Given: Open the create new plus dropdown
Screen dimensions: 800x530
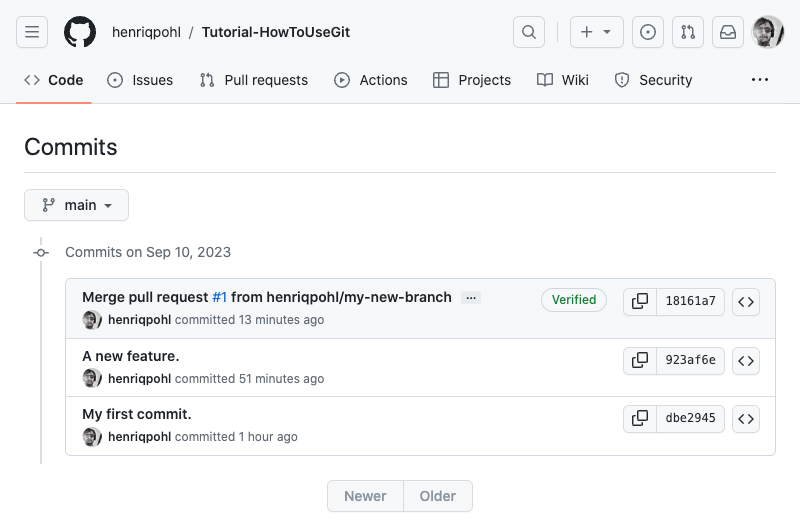Looking at the screenshot, I should [596, 32].
